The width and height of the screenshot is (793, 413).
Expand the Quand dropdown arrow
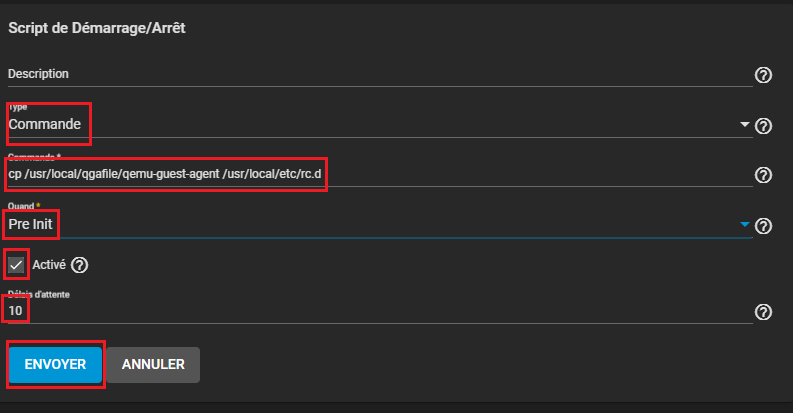click(x=744, y=225)
